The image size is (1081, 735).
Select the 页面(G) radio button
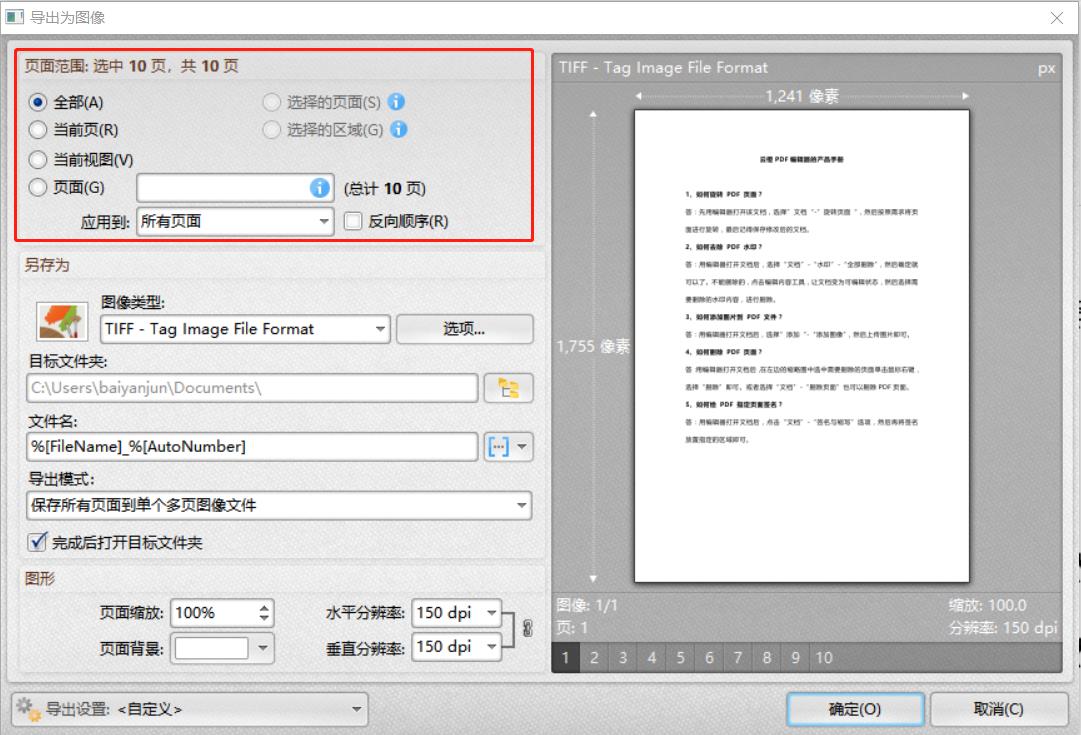tap(38, 187)
